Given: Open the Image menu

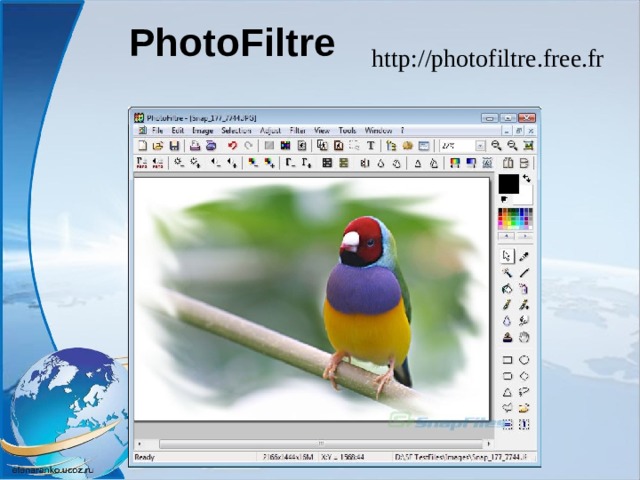Looking at the screenshot, I should tap(203, 131).
